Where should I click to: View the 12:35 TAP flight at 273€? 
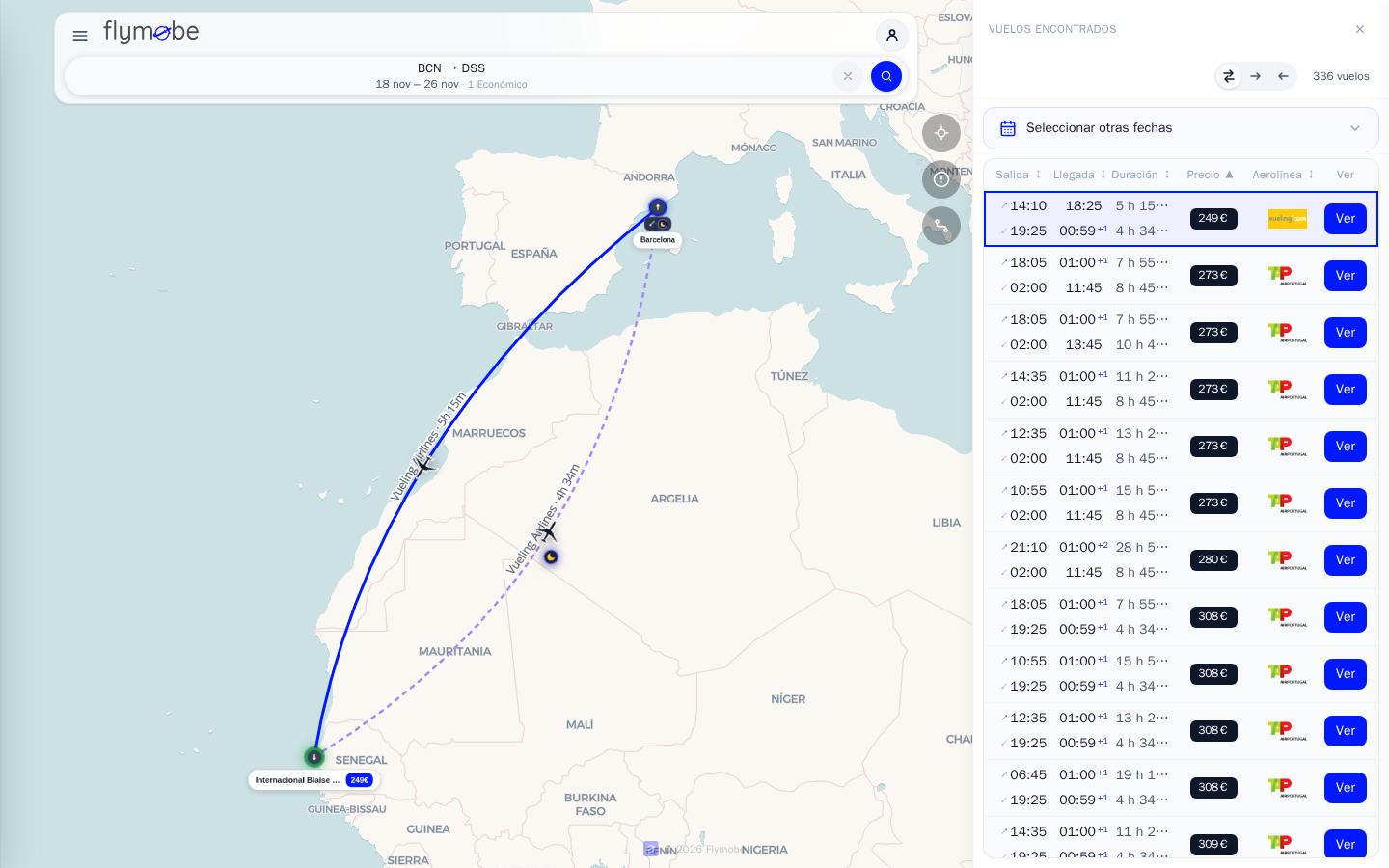coord(1346,447)
